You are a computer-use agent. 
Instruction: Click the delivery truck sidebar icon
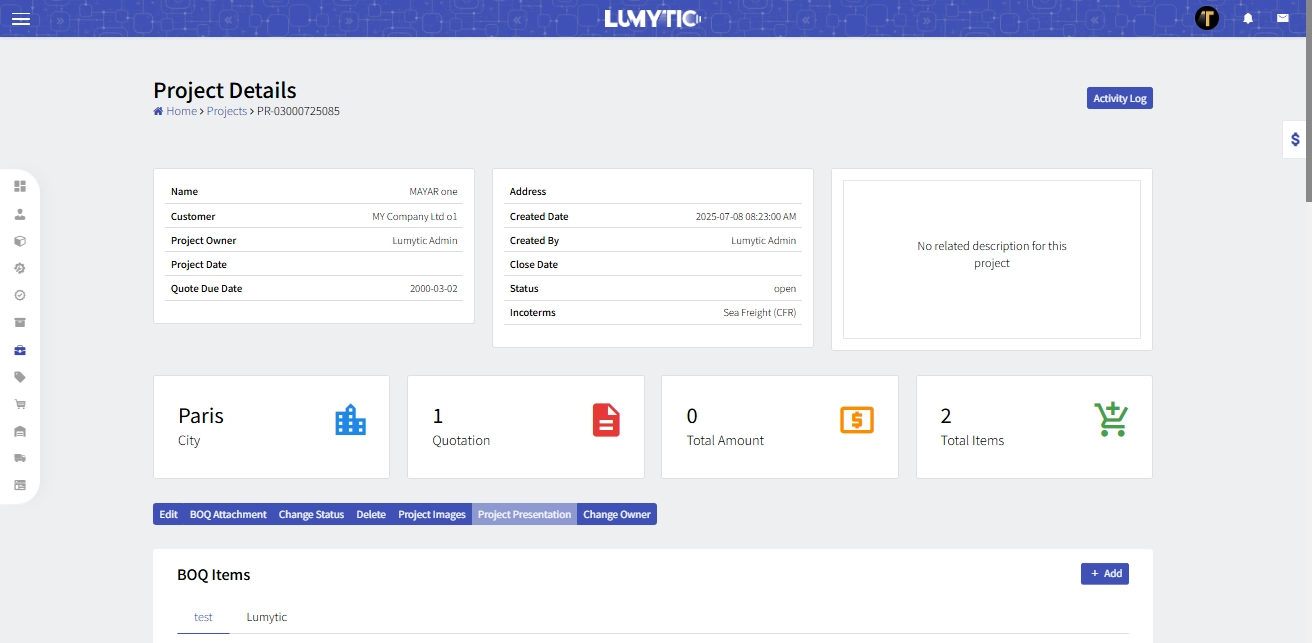pos(20,457)
